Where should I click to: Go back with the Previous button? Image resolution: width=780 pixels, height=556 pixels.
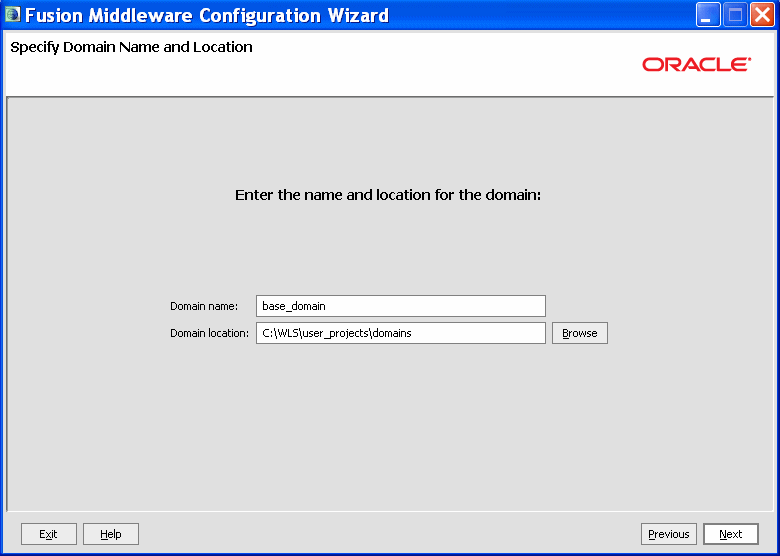click(669, 534)
